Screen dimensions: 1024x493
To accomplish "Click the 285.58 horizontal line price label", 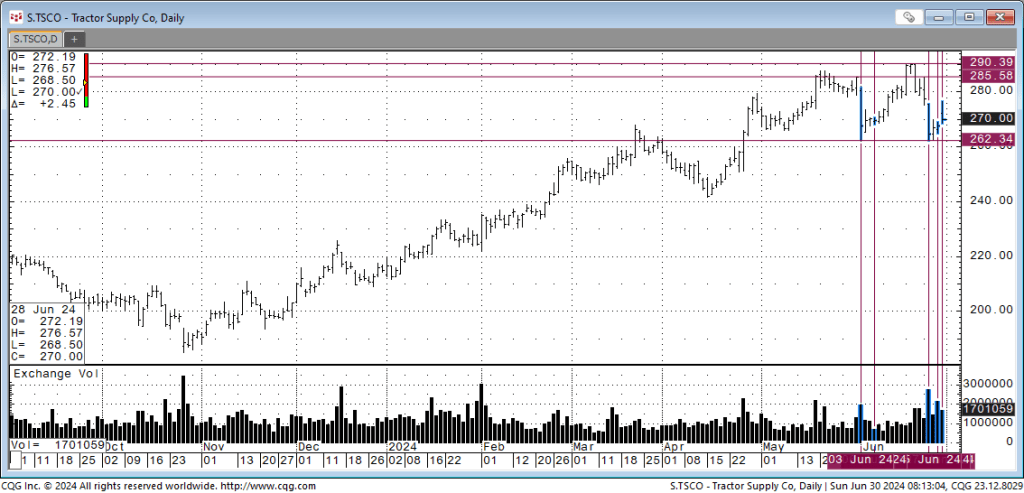I will point(990,76).
